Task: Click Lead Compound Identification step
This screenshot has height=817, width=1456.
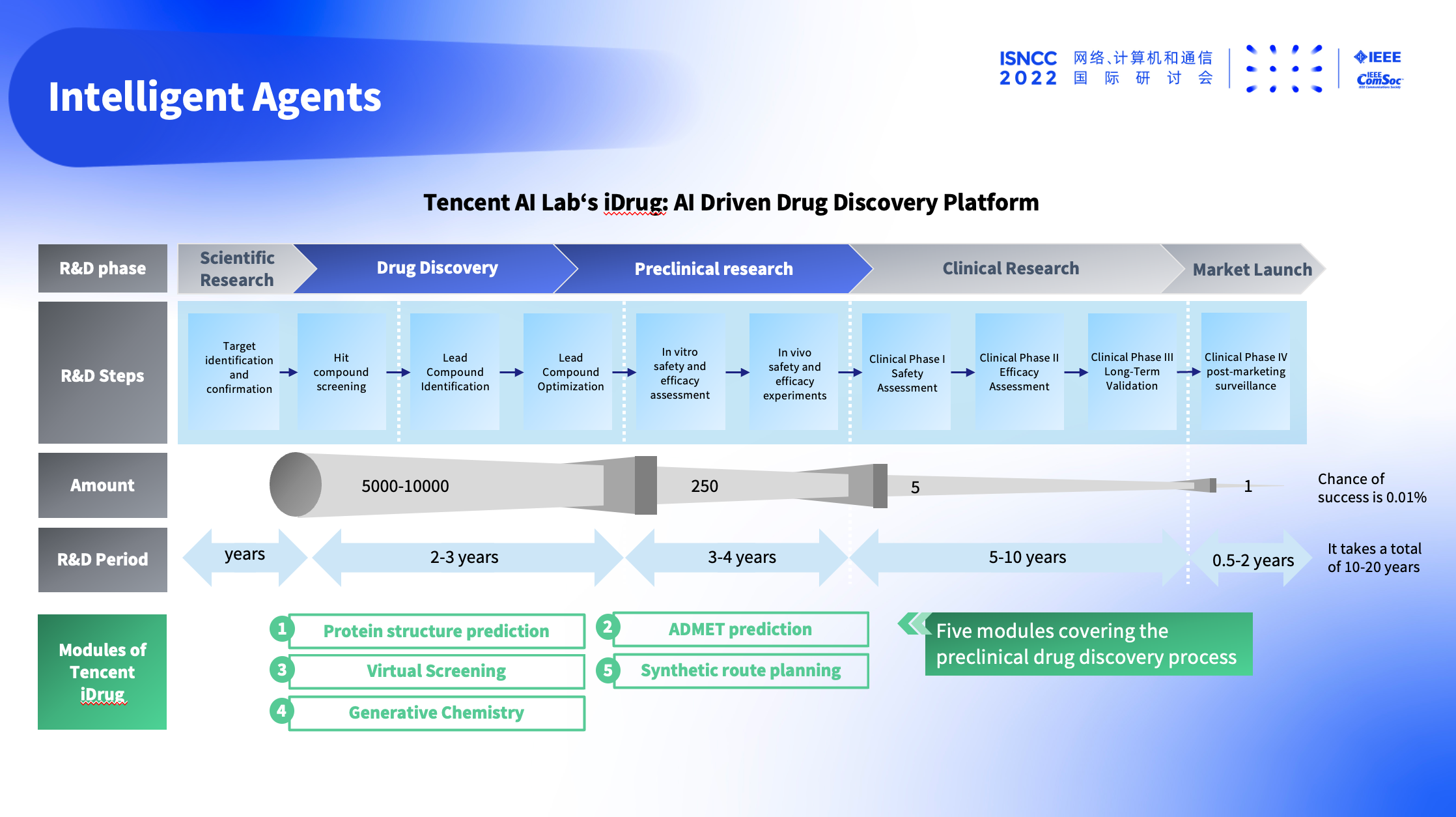Action: coord(455,371)
